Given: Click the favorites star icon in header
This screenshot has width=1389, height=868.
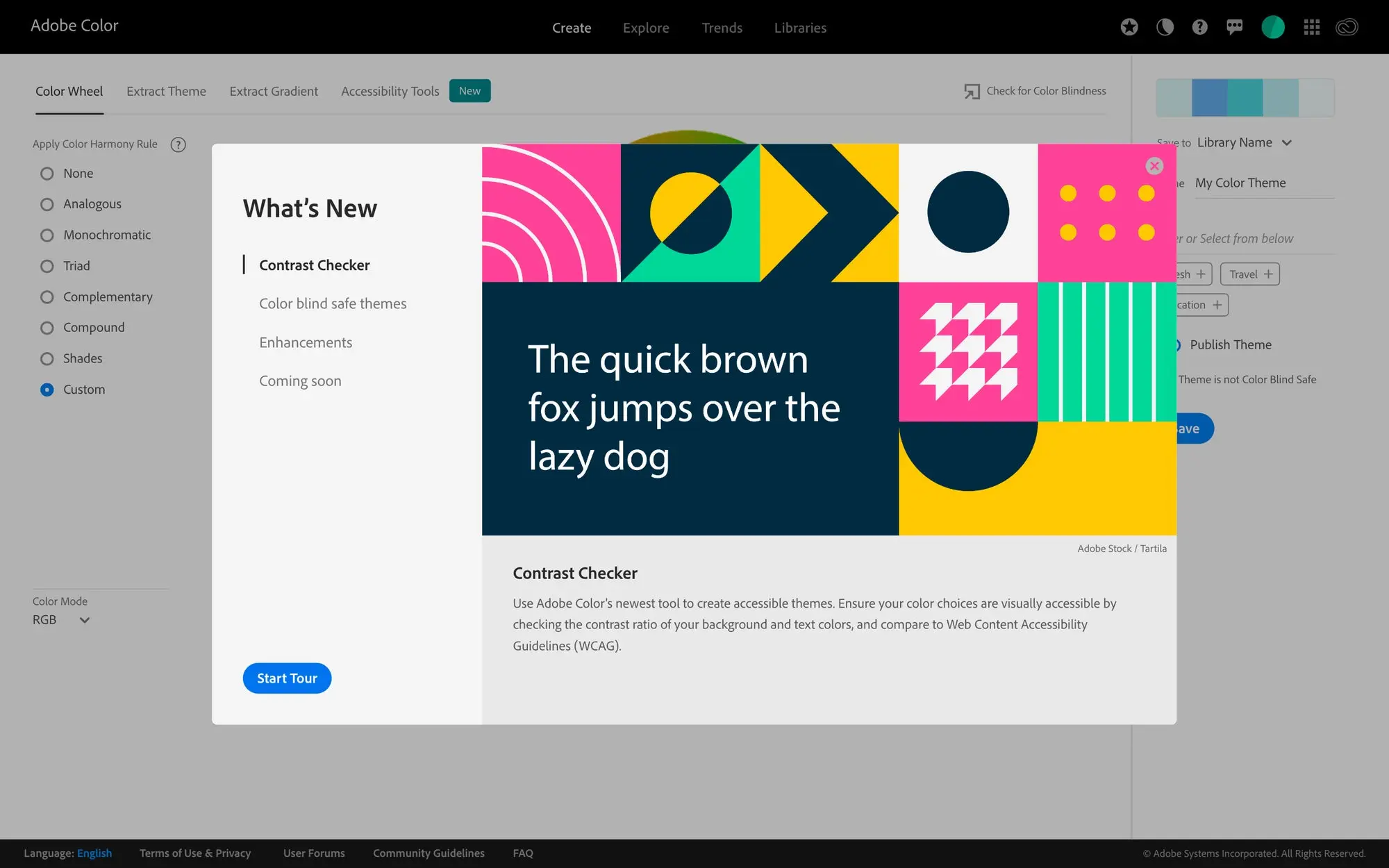Looking at the screenshot, I should click(x=1129, y=27).
